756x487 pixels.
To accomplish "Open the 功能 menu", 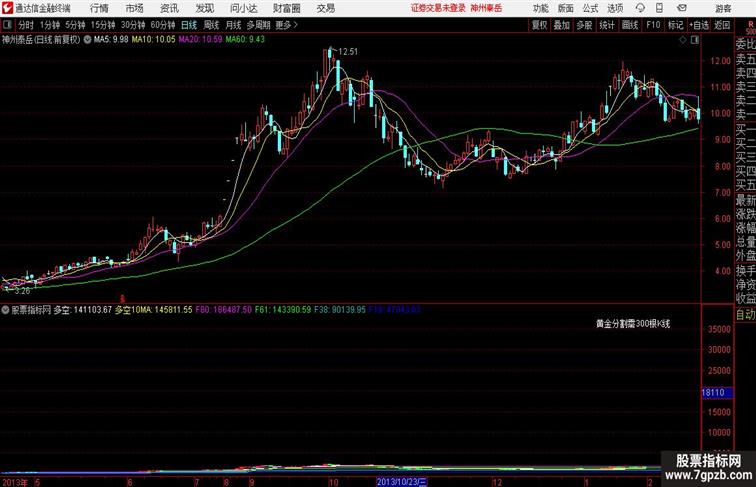I will point(540,8).
